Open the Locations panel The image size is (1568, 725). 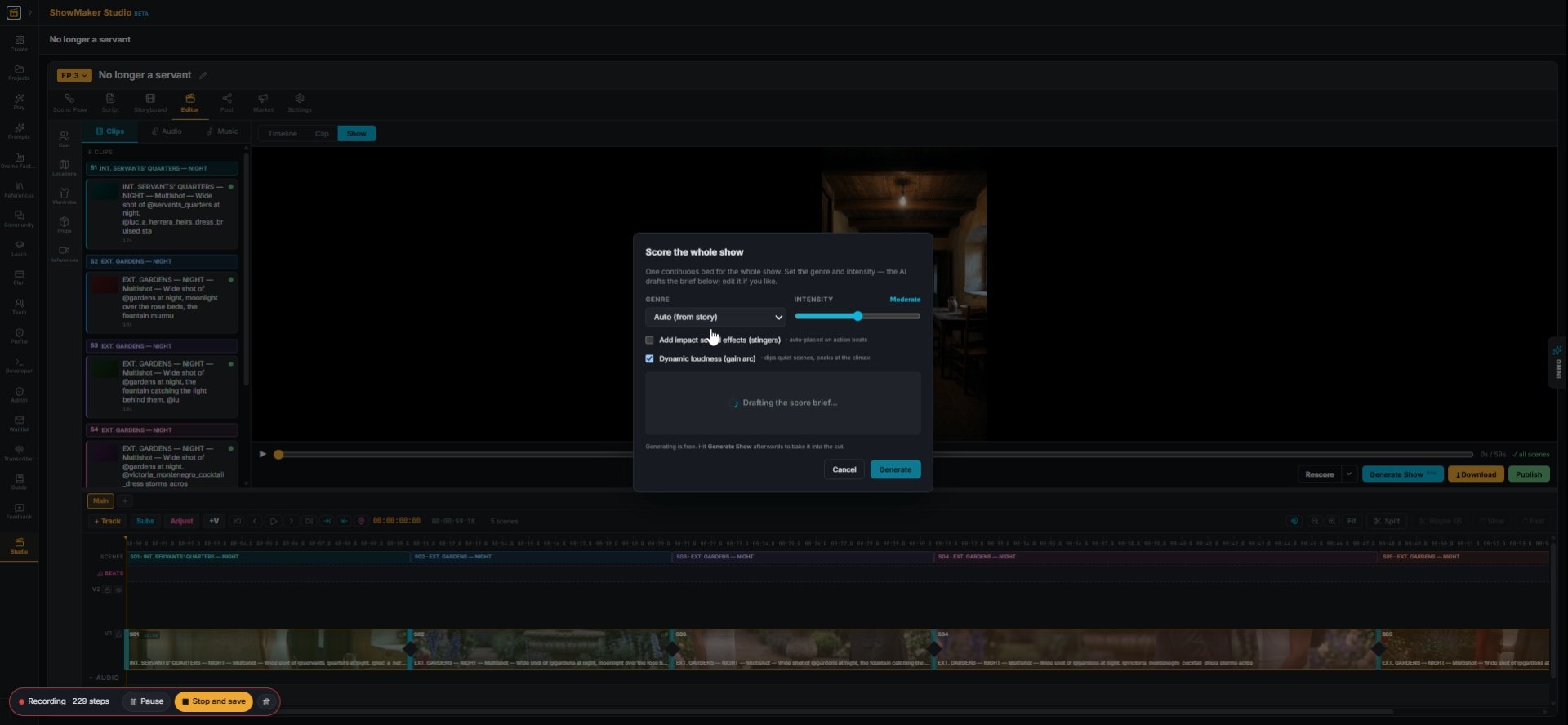pos(65,167)
